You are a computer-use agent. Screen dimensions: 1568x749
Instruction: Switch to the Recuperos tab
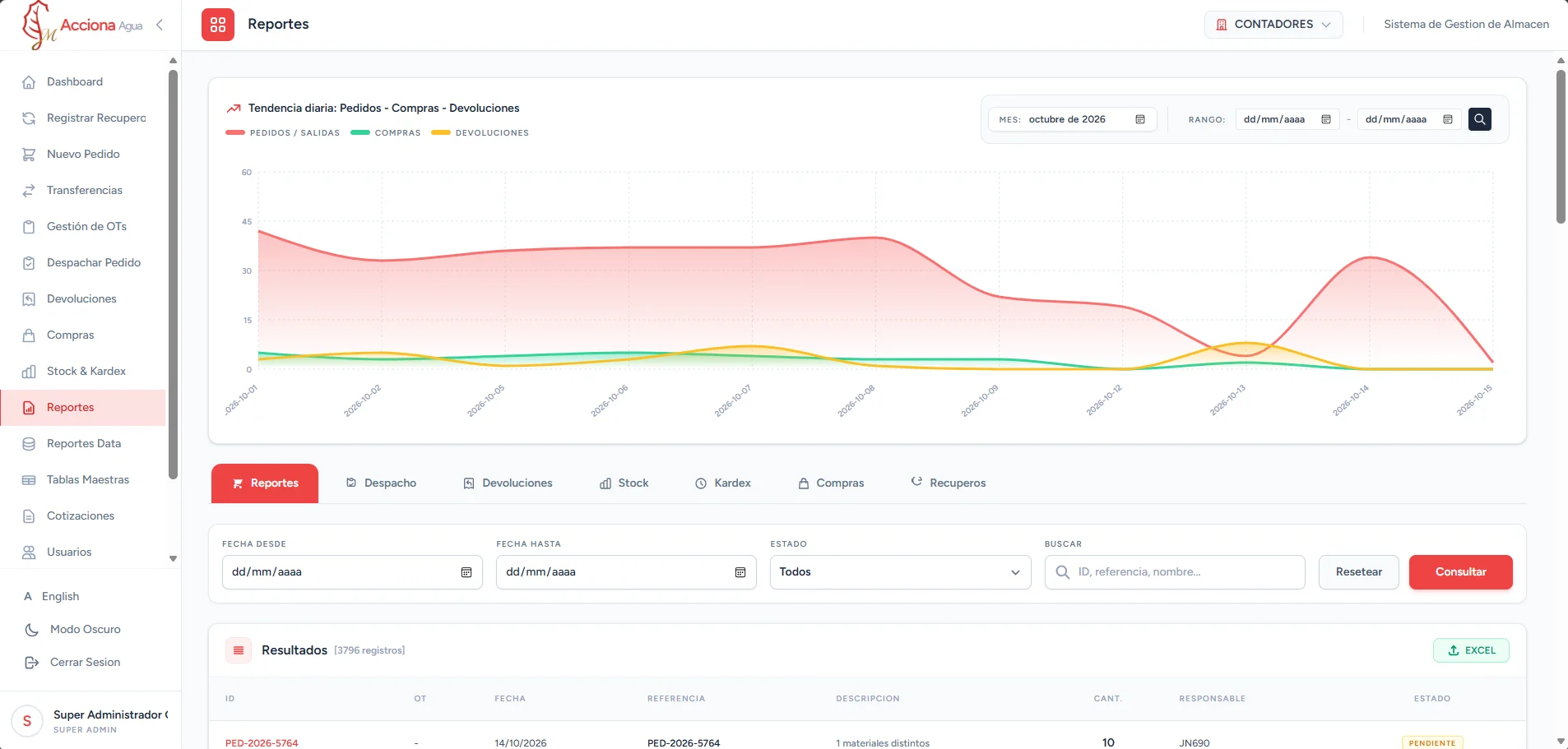pos(948,483)
